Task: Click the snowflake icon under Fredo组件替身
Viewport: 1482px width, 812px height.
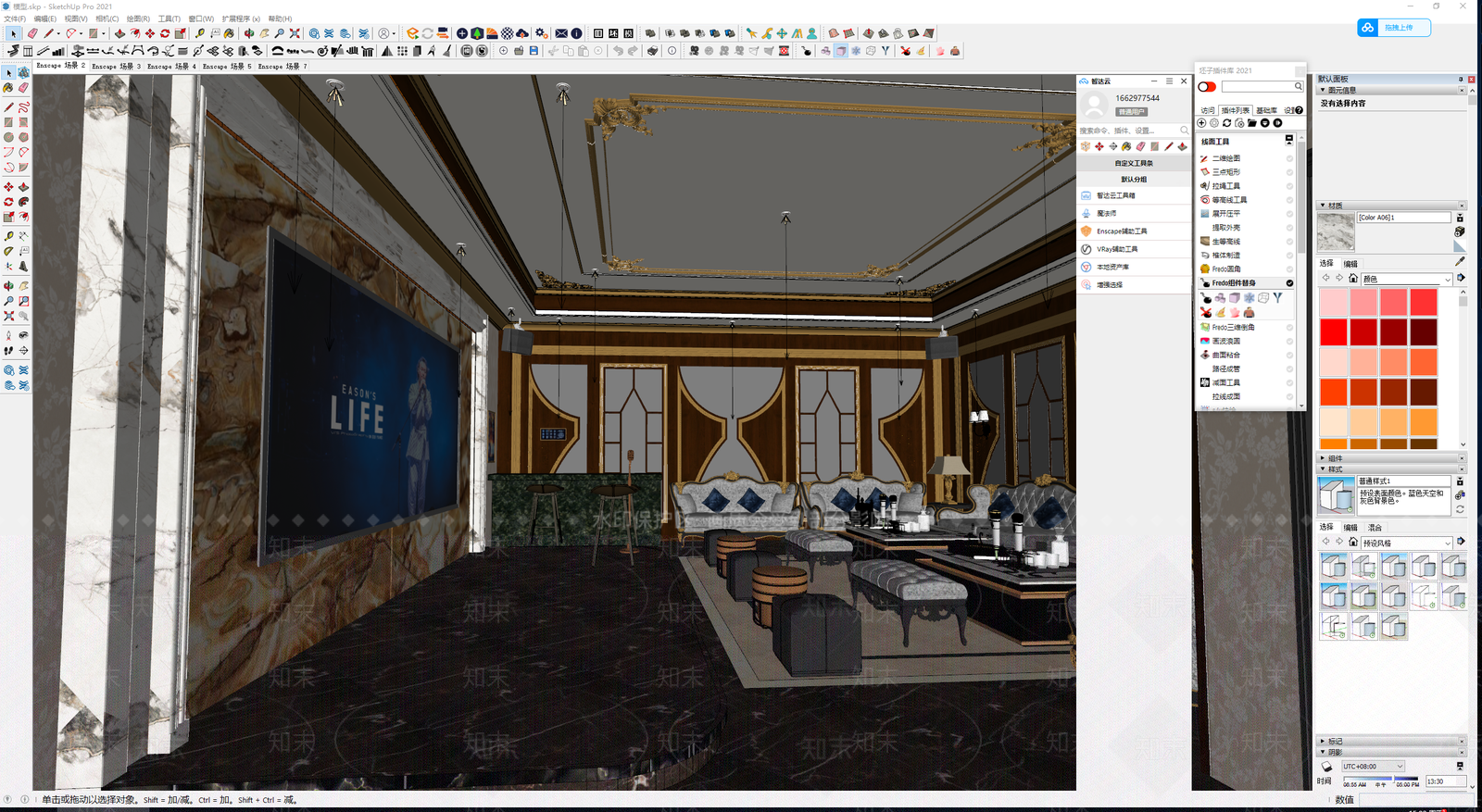Action: coord(1249,298)
